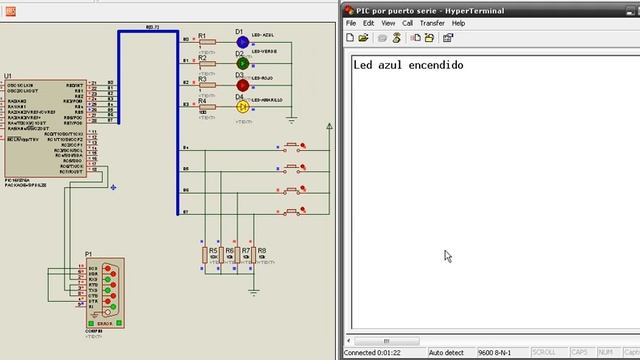
Task: Select the red LED D3
Action: point(242,85)
